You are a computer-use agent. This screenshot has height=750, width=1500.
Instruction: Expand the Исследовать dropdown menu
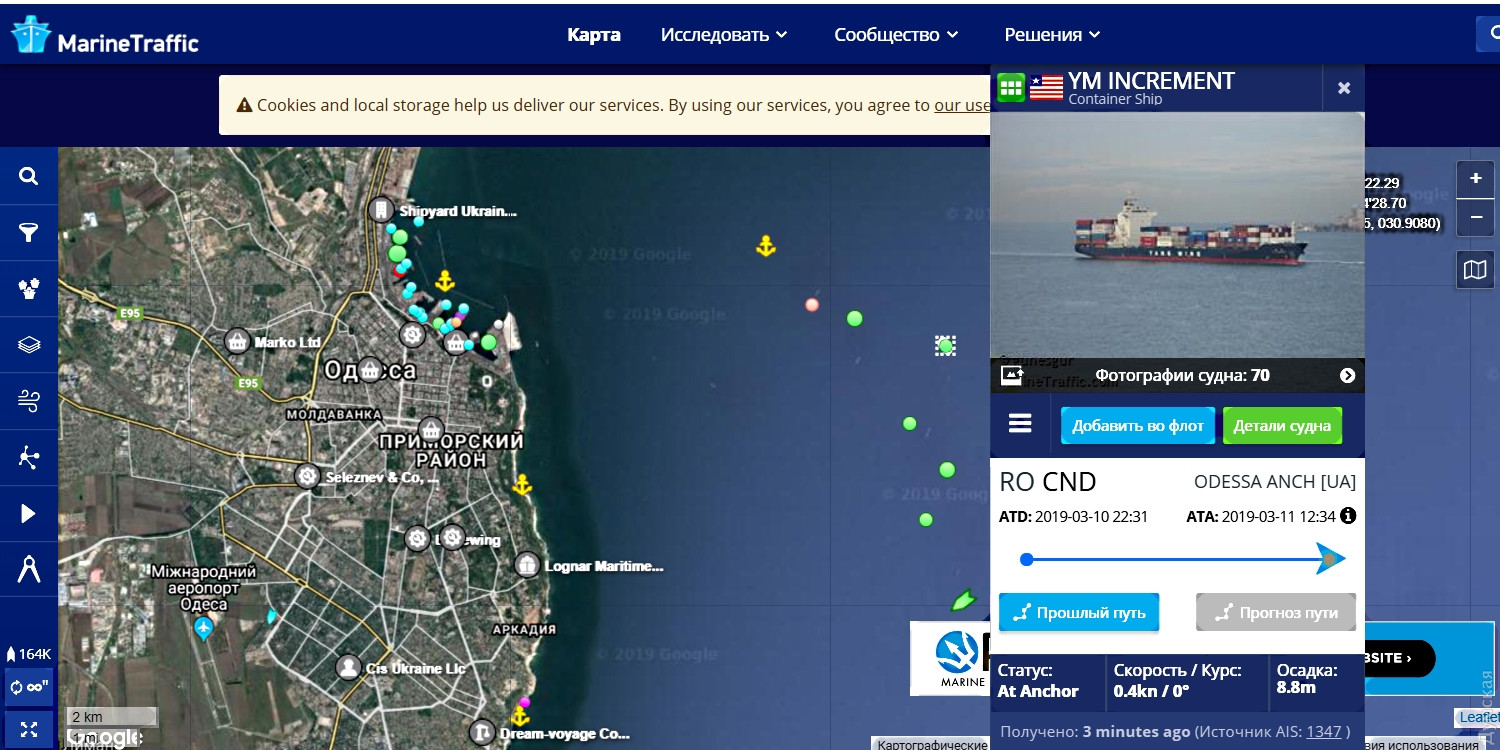(724, 35)
